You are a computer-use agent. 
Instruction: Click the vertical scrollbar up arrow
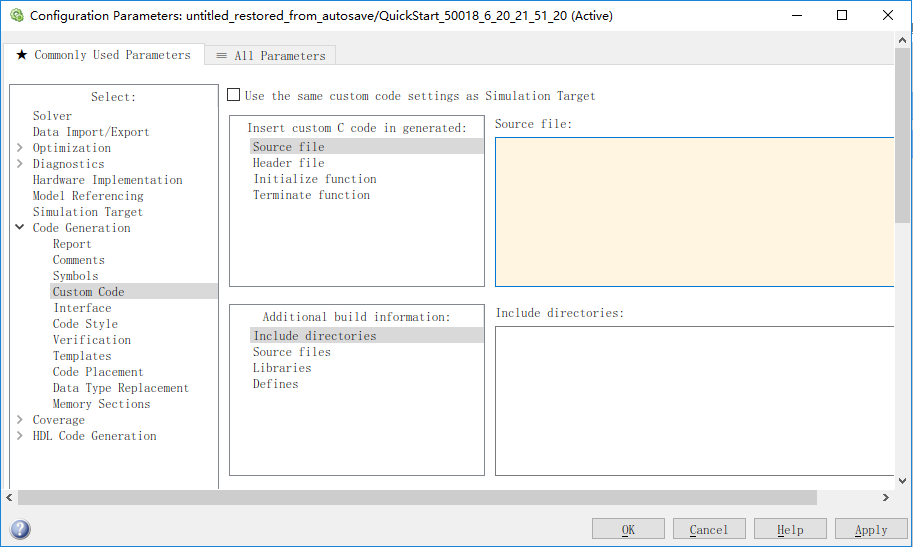click(x=903, y=40)
